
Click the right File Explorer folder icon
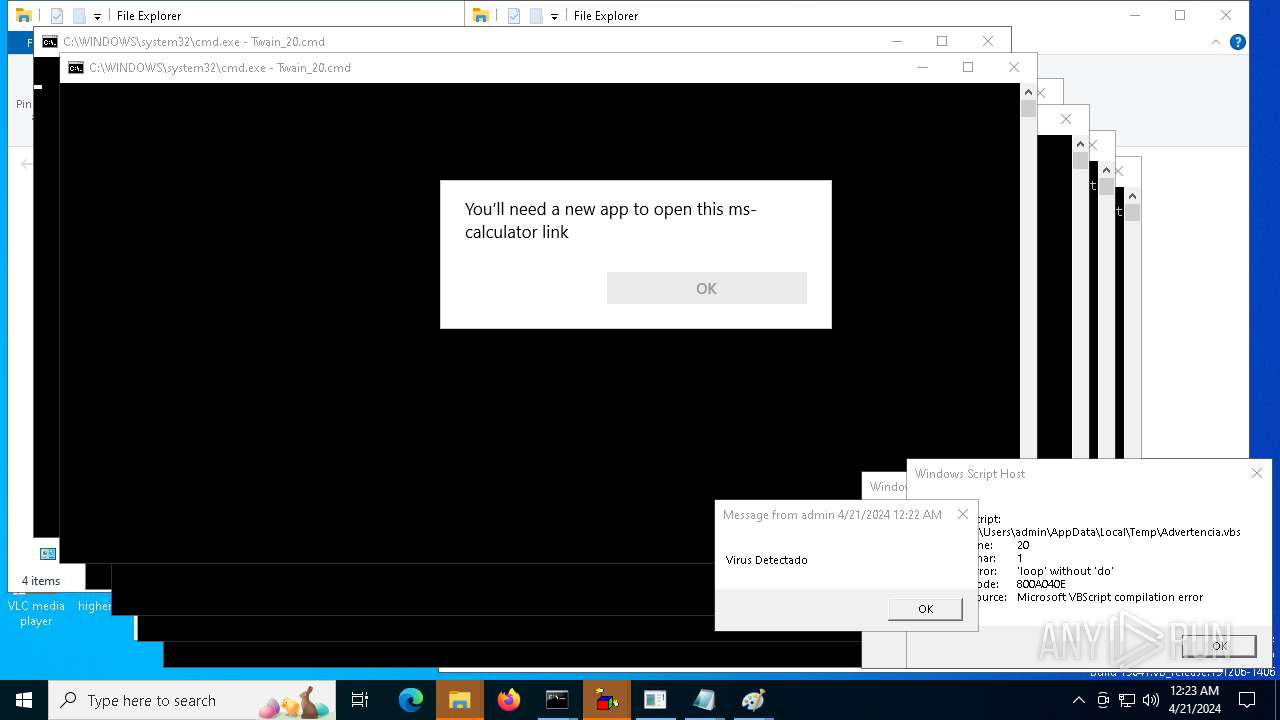tap(481, 15)
